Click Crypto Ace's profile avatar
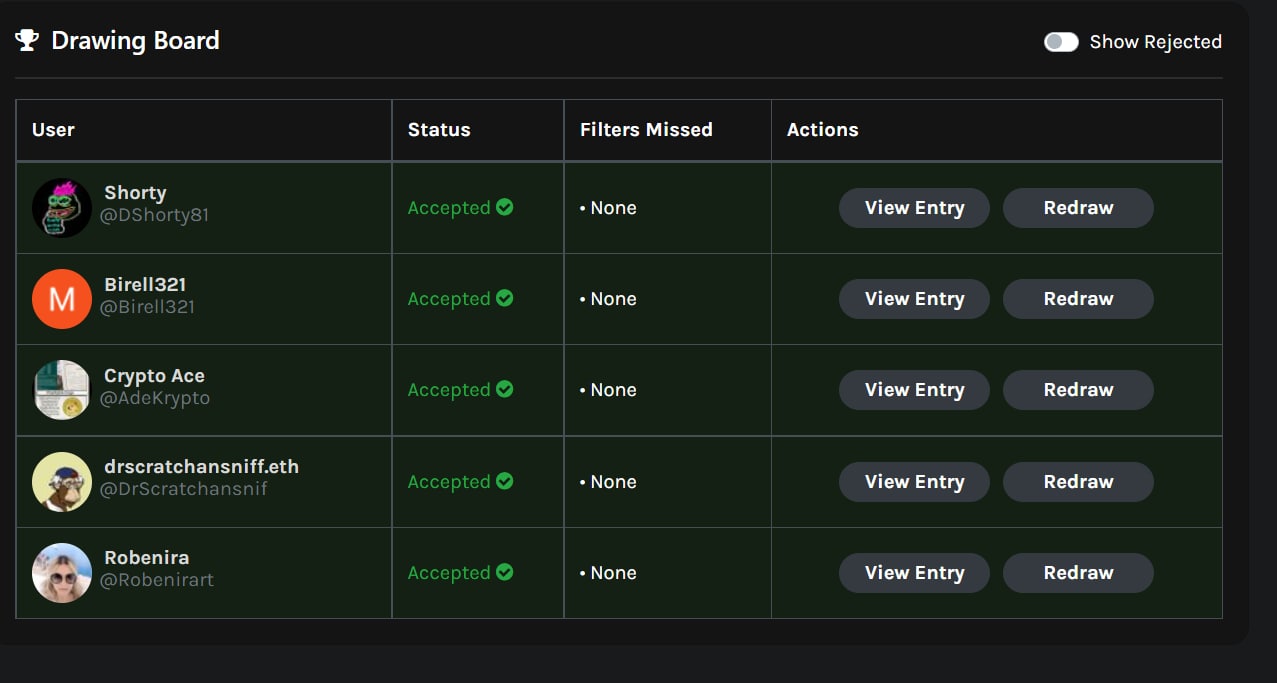This screenshot has height=683, width=1277. point(62,390)
